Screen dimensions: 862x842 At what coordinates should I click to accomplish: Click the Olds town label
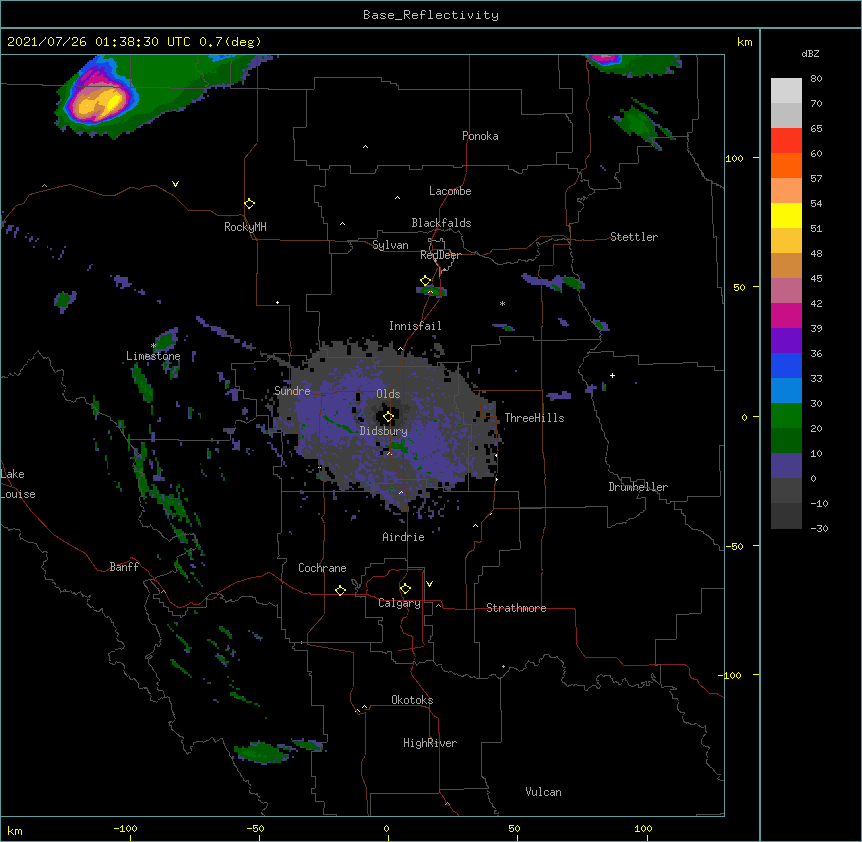388,394
